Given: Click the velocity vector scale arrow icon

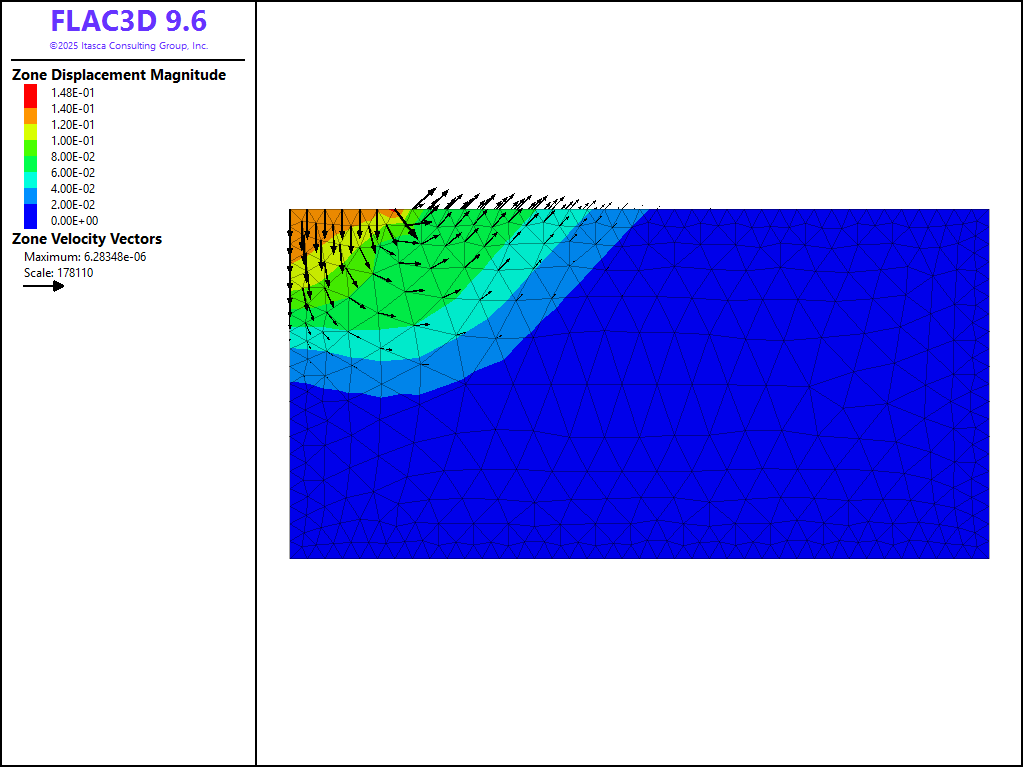Looking at the screenshot, I should (44, 286).
